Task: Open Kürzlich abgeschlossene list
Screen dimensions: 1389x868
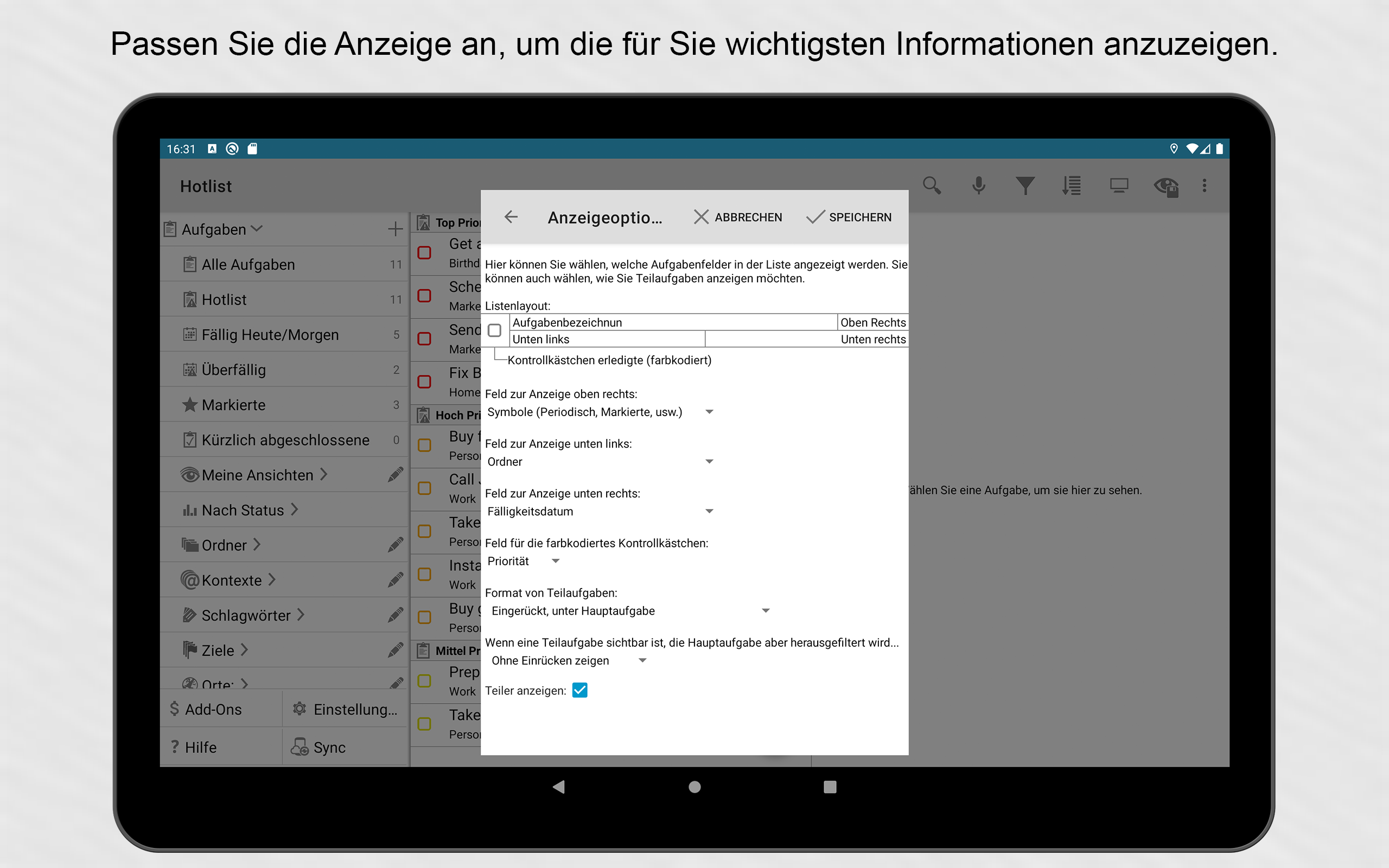Action: click(x=285, y=440)
